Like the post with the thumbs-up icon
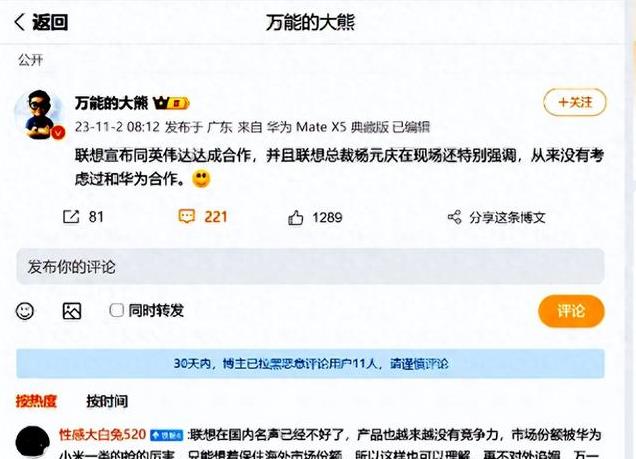Screen dimensions: 636x459 (296, 217)
